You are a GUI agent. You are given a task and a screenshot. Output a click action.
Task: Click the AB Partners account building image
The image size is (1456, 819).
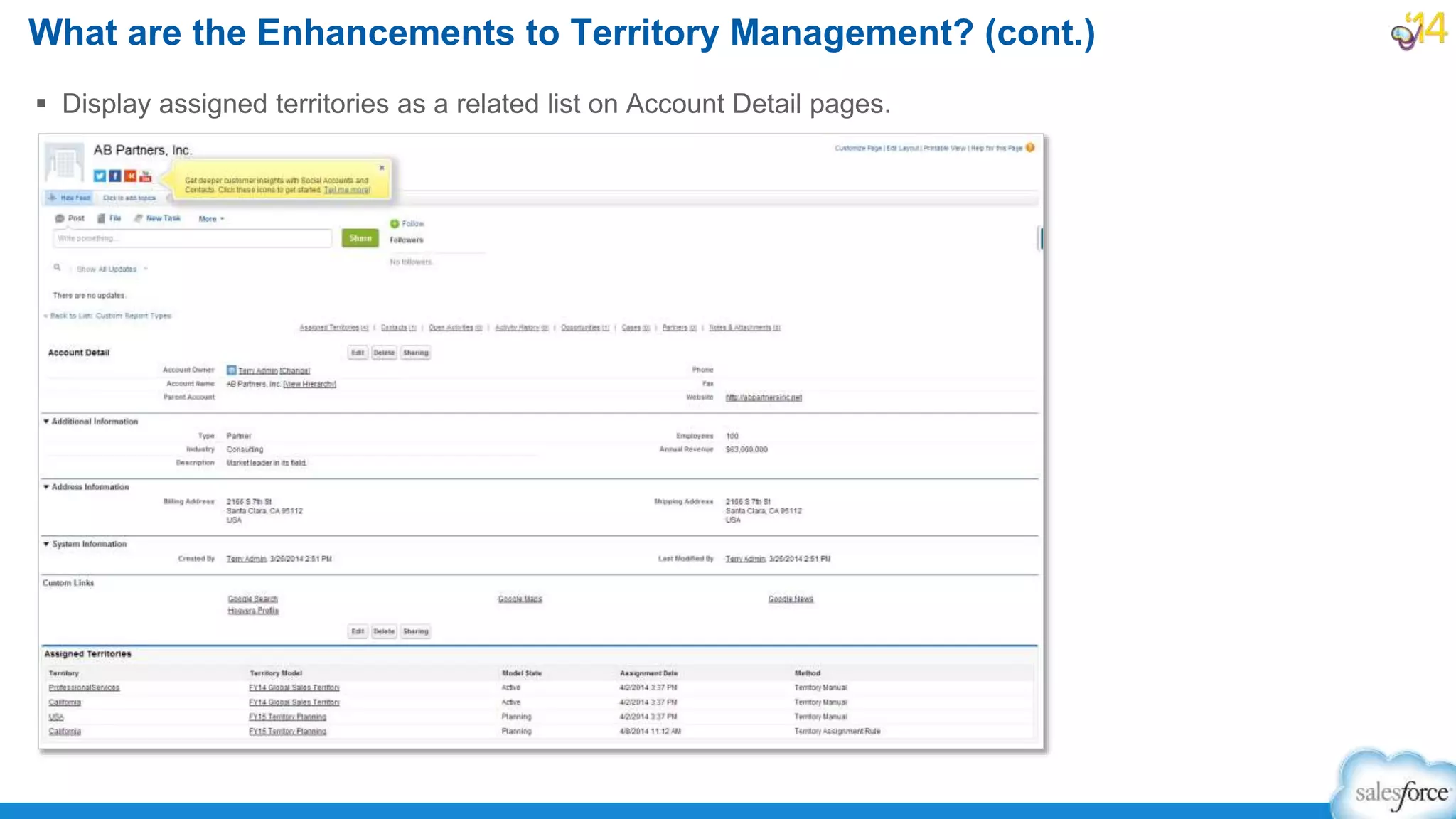(65, 162)
